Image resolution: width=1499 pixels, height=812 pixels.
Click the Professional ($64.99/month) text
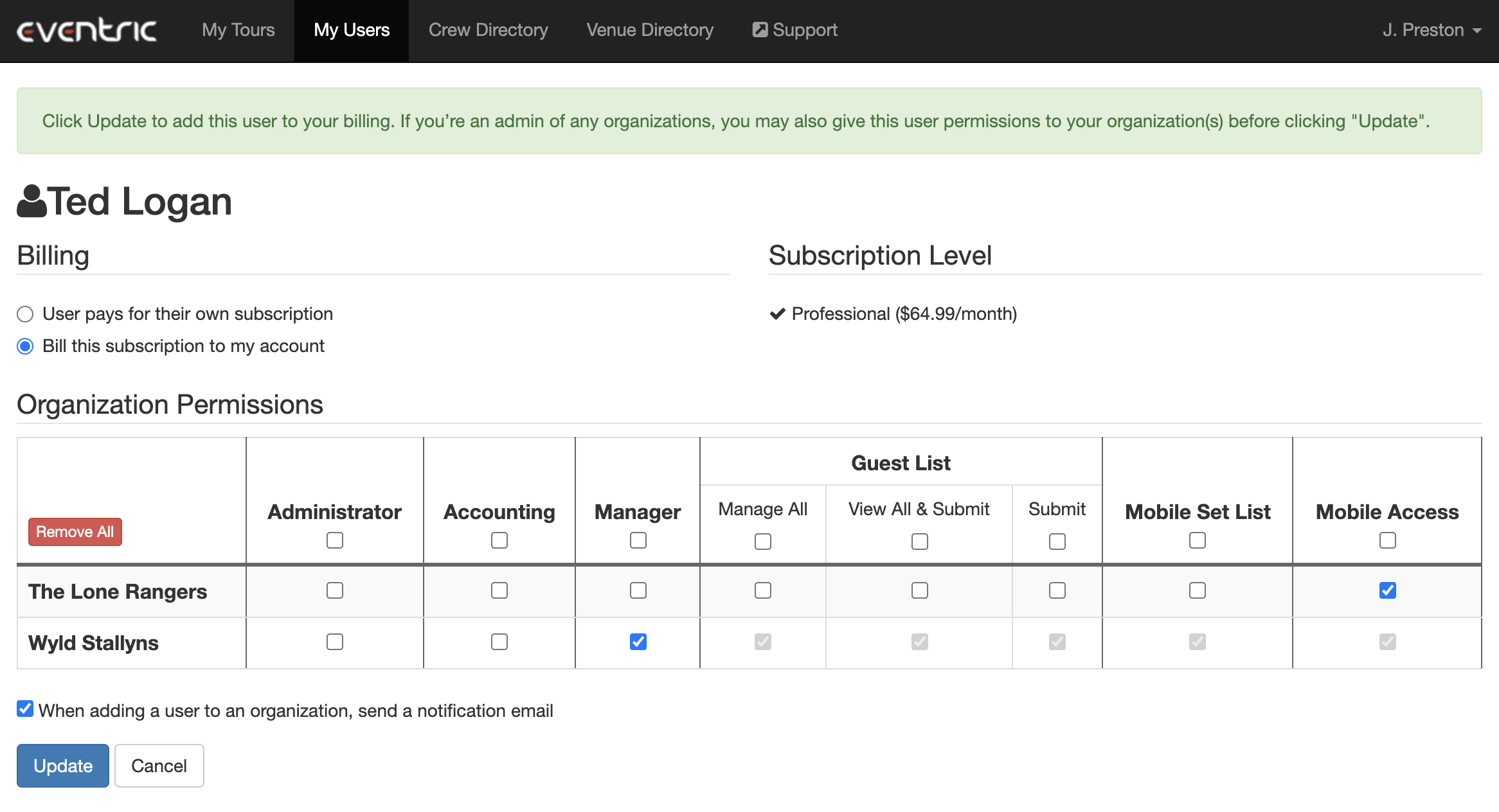point(904,313)
